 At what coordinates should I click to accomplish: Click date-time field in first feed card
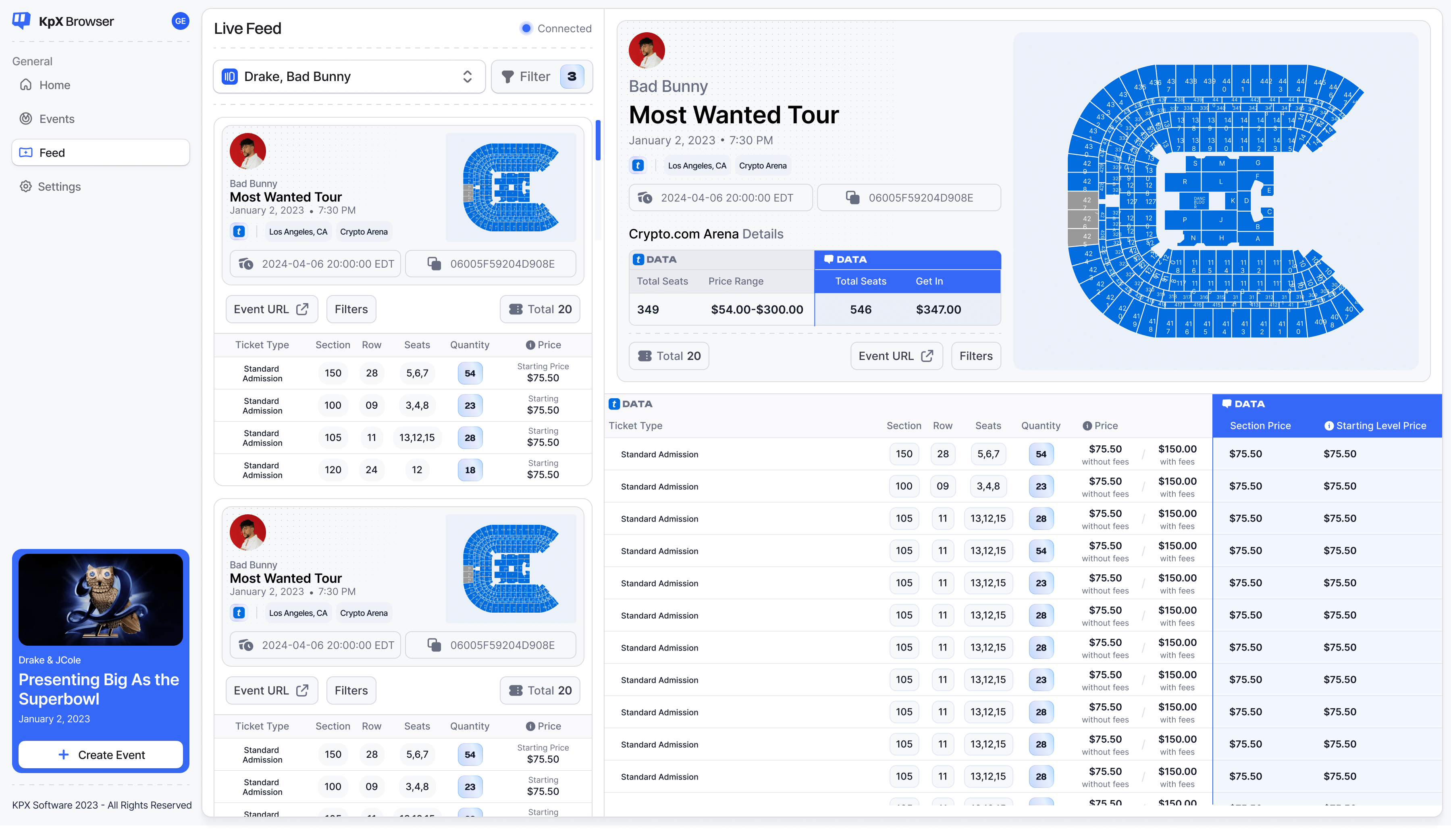coord(315,264)
